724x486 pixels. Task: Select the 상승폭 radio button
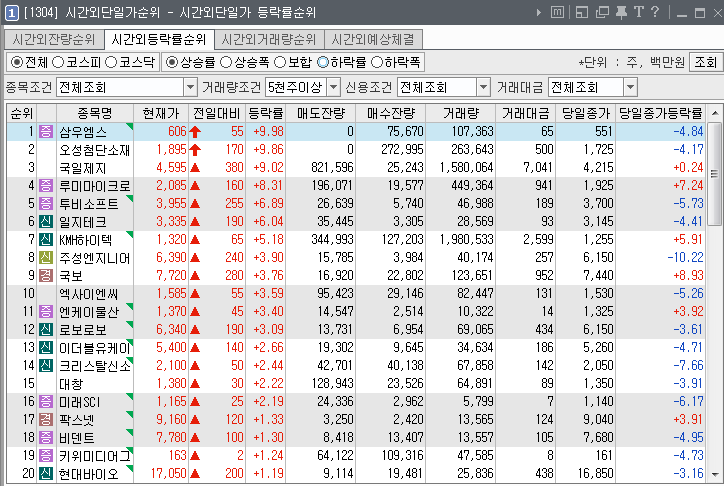pyautogui.click(x=226, y=62)
